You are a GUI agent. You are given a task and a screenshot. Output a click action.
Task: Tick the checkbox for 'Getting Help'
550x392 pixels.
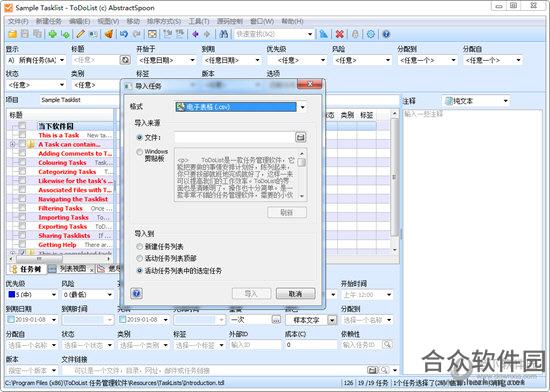pyautogui.click(x=22, y=244)
